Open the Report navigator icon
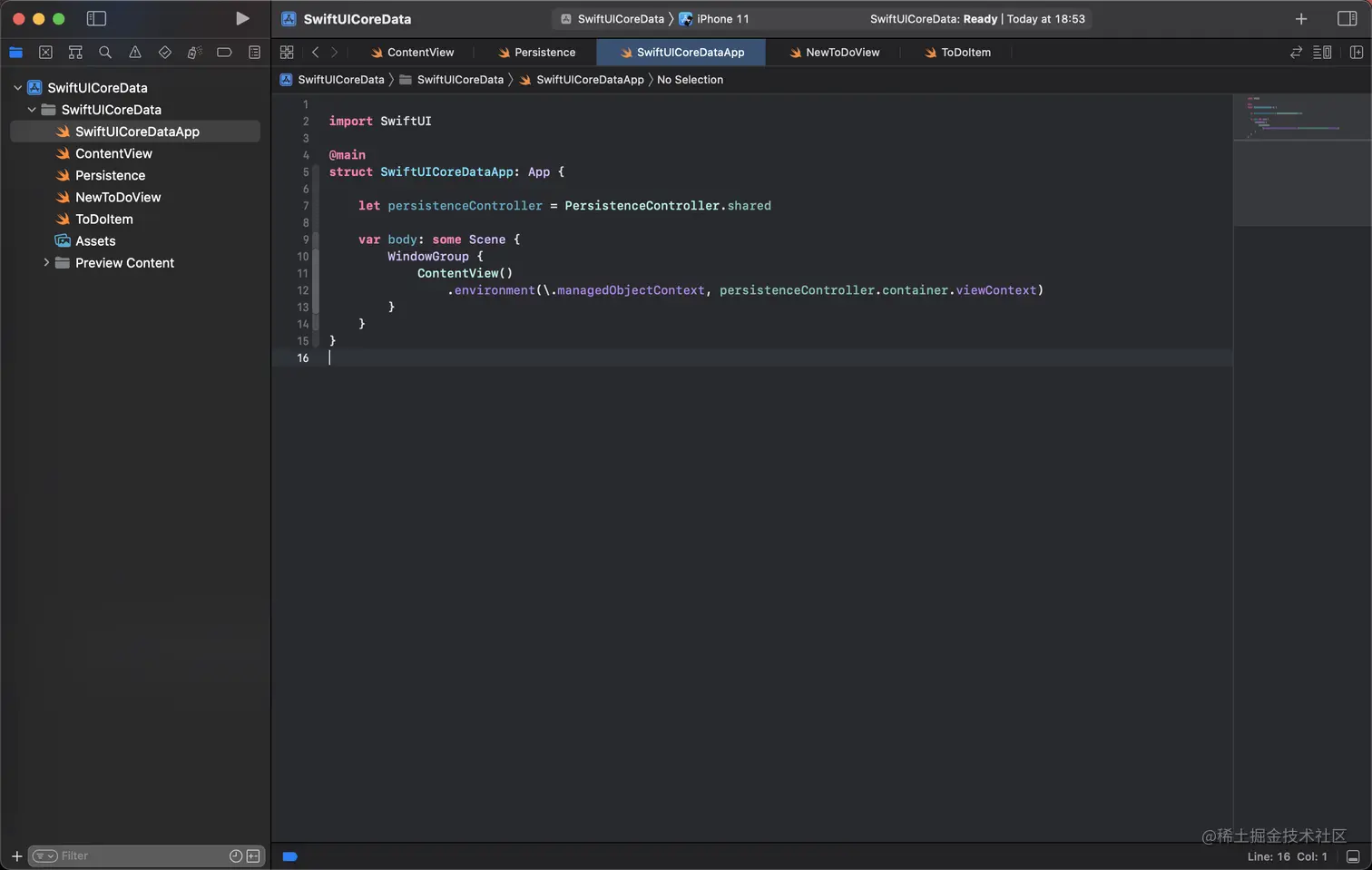Viewport: 1372px width, 870px height. tap(254, 53)
